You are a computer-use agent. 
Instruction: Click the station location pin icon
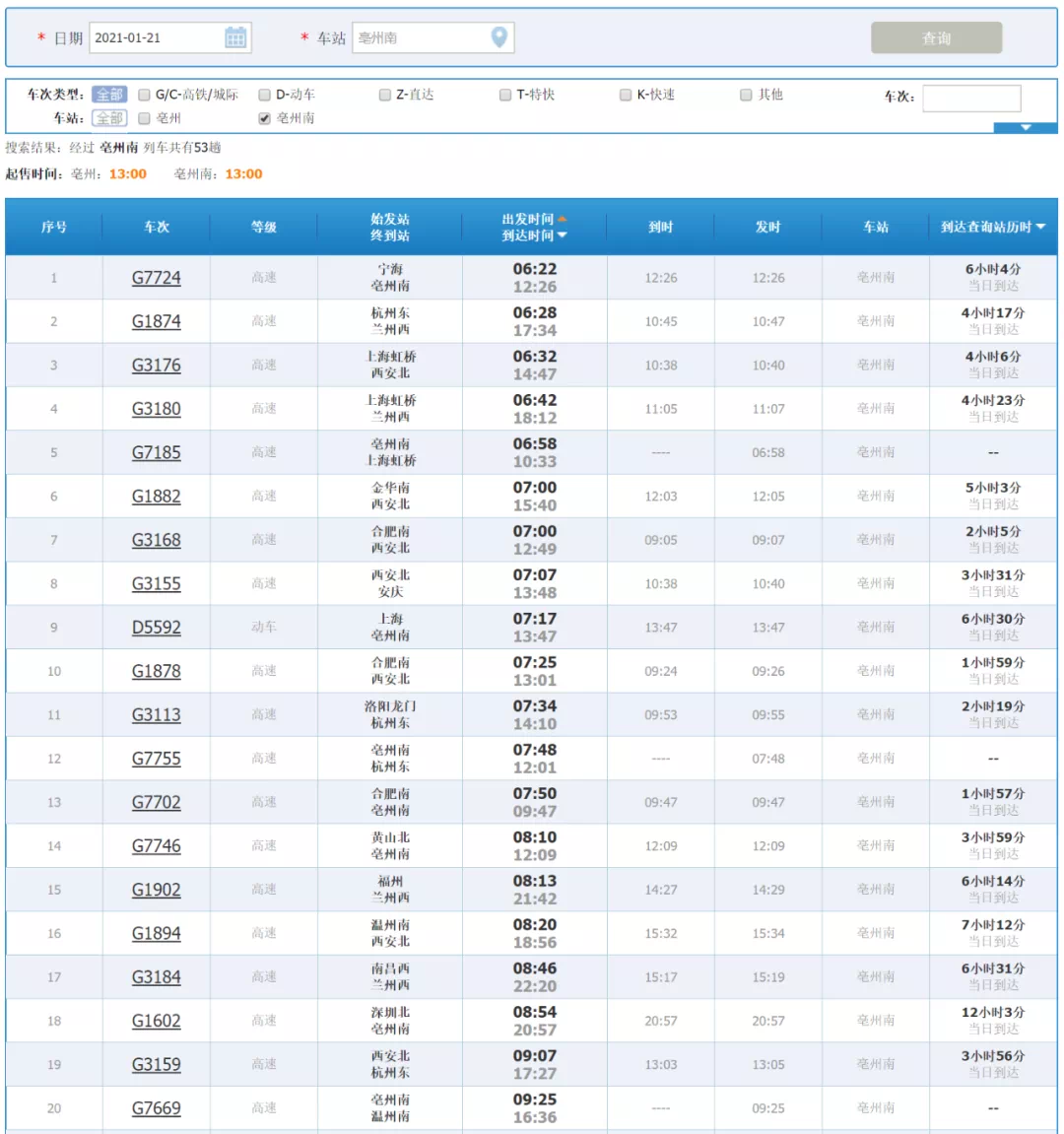[499, 37]
